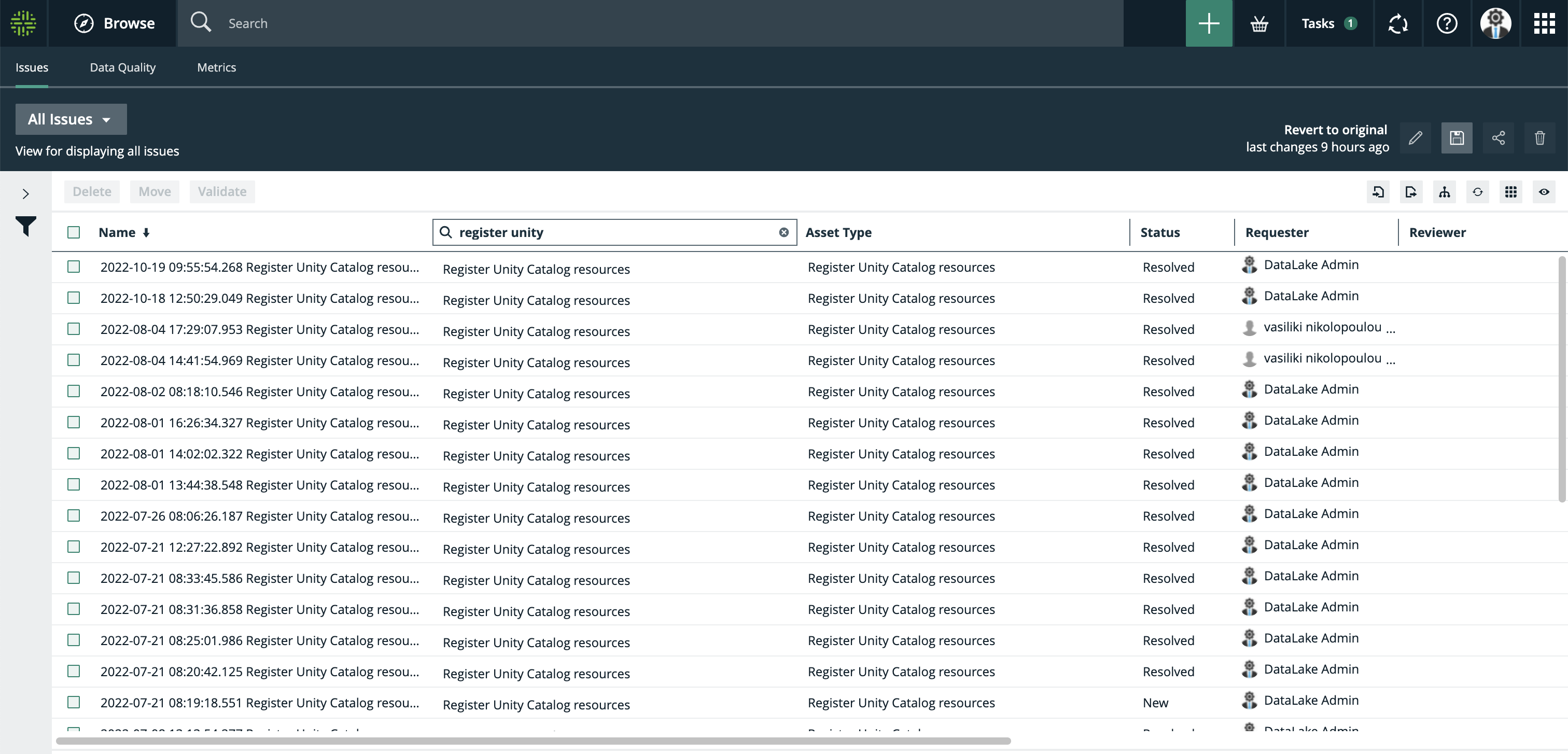Screen dimensions: 1568x754
Task: Open the user profile avatar
Action: [x=1495, y=23]
